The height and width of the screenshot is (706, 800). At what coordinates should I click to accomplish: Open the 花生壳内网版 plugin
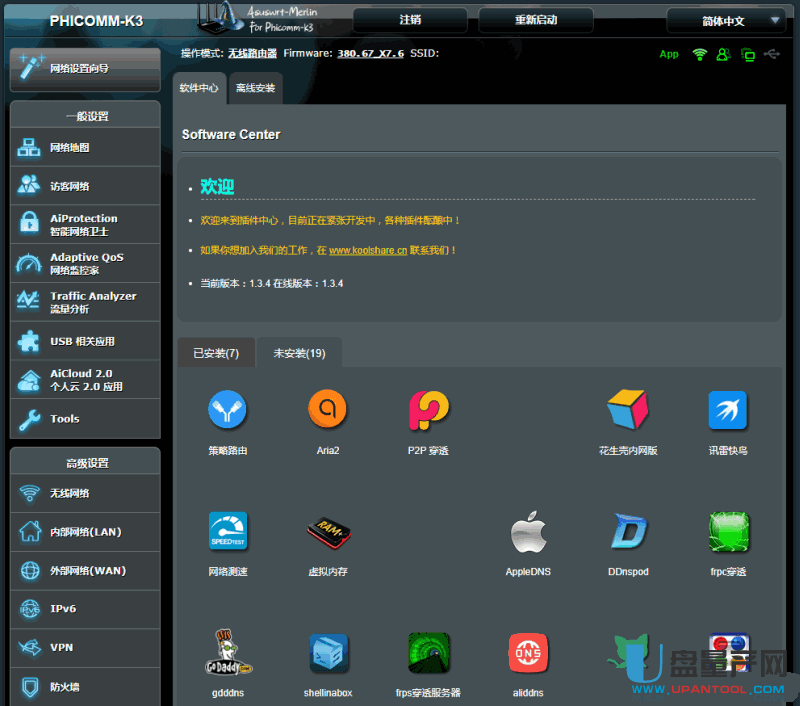click(628, 409)
